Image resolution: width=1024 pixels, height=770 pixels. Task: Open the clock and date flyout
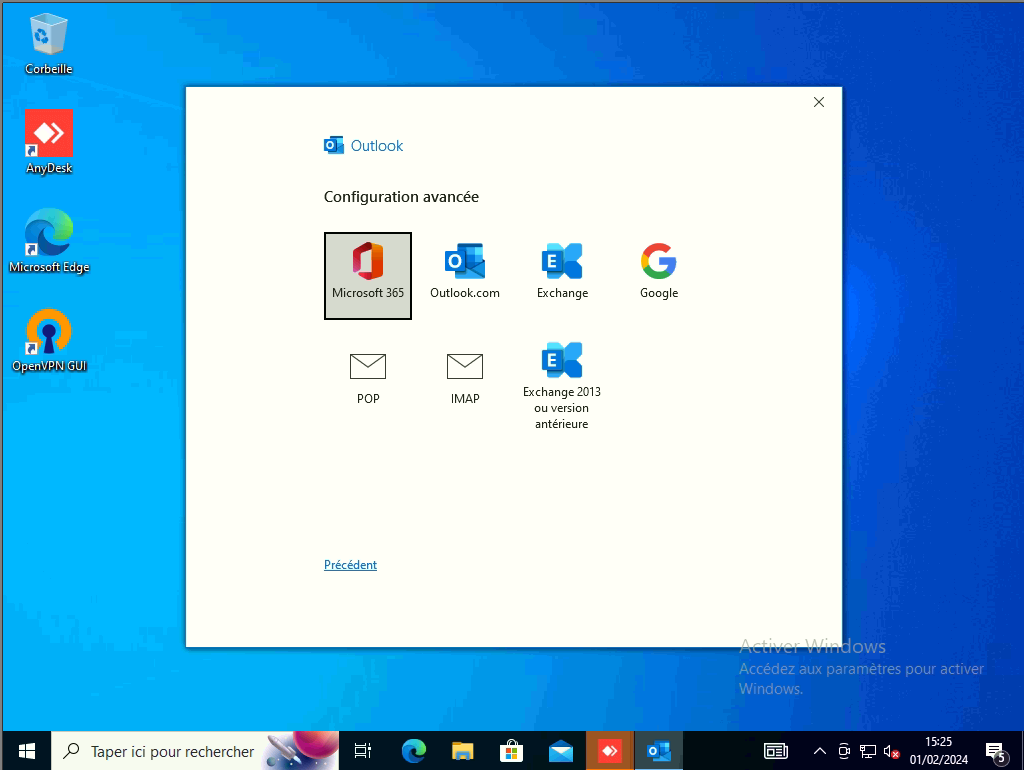[x=938, y=751]
